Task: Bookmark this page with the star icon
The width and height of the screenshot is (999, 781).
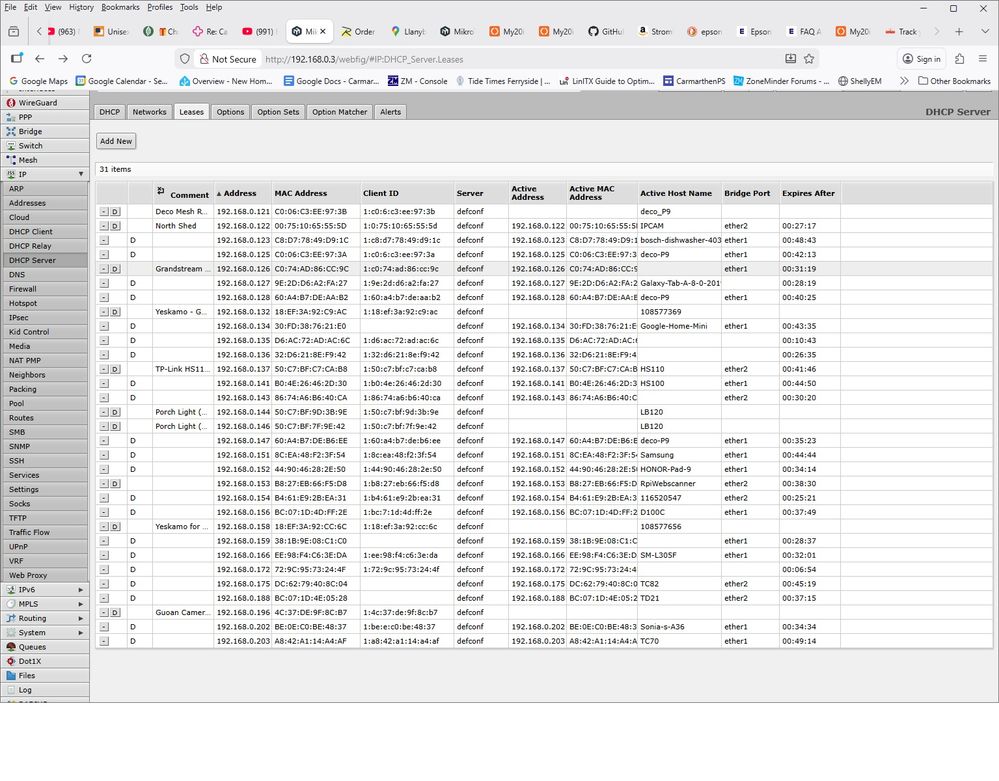Action: pos(810,59)
